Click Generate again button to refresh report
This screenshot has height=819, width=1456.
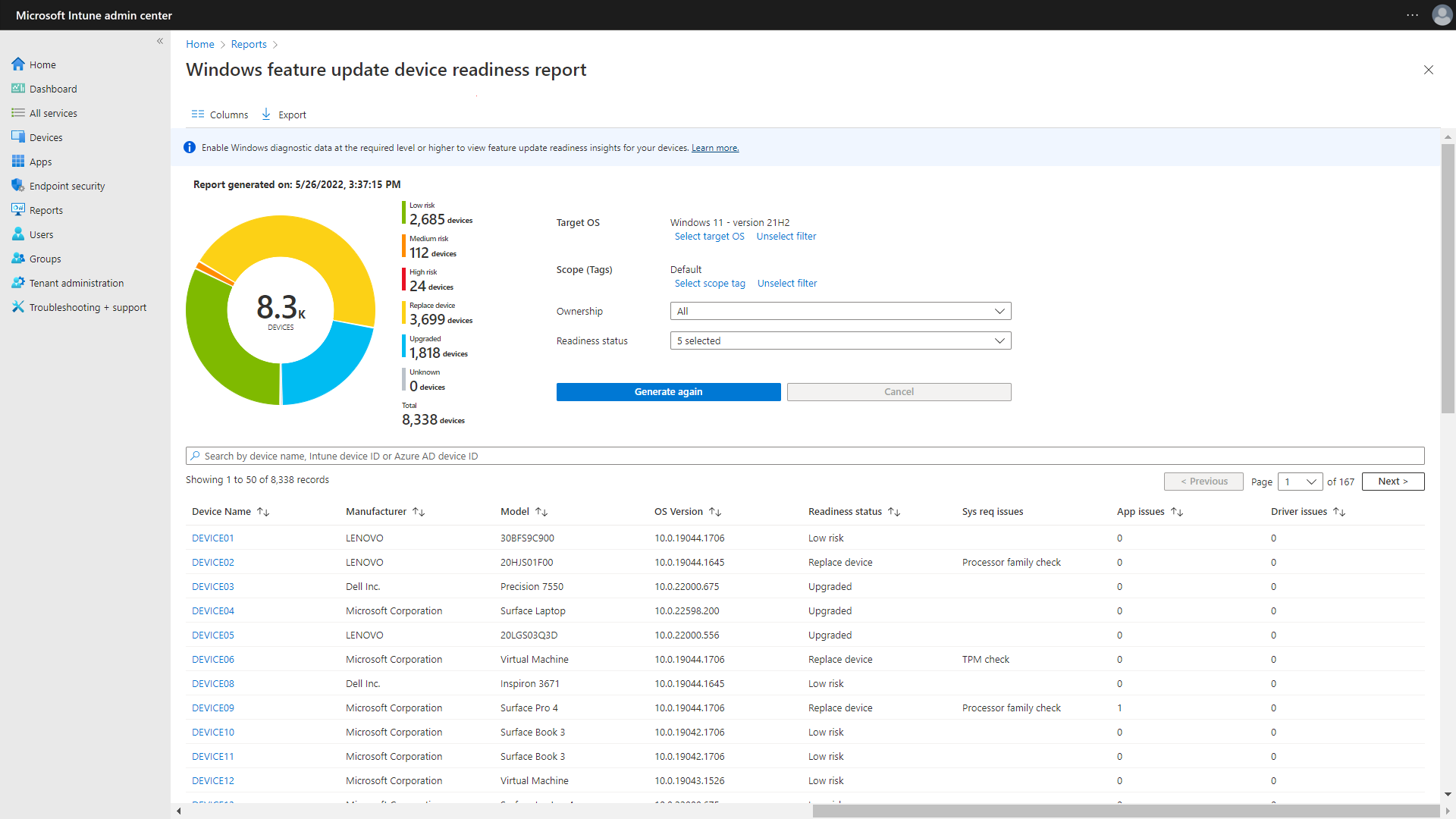pyautogui.click(x=668, y=391)
